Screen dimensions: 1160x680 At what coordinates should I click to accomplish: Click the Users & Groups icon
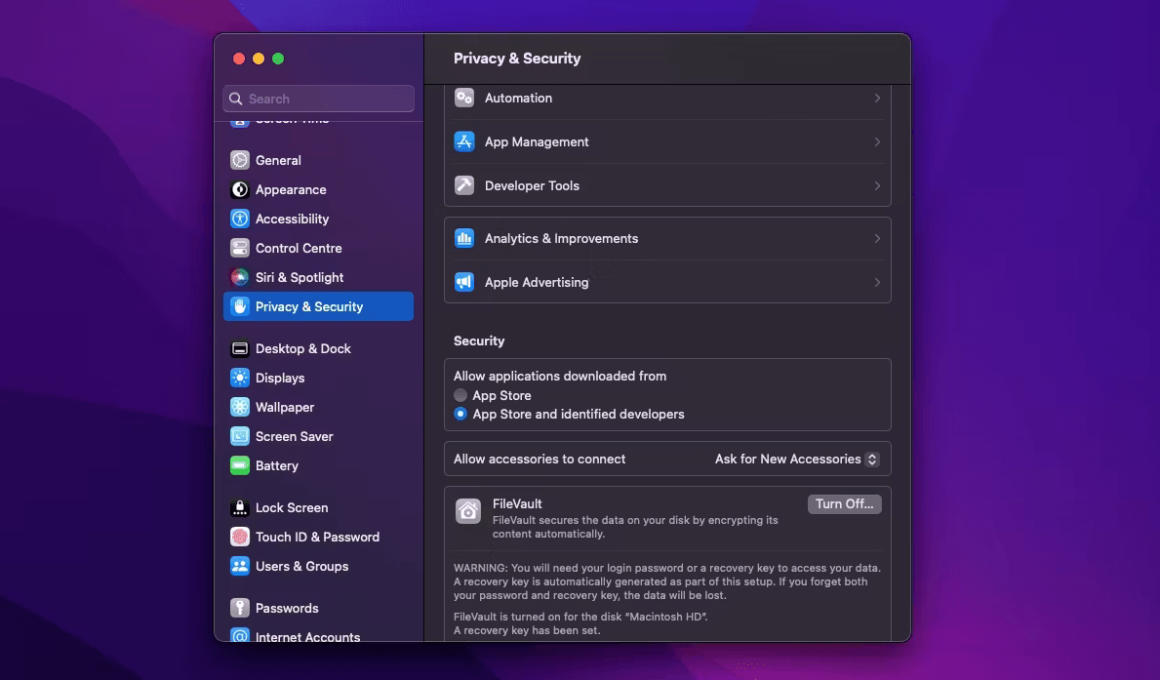pyautogui.click(x=240, y=566)
